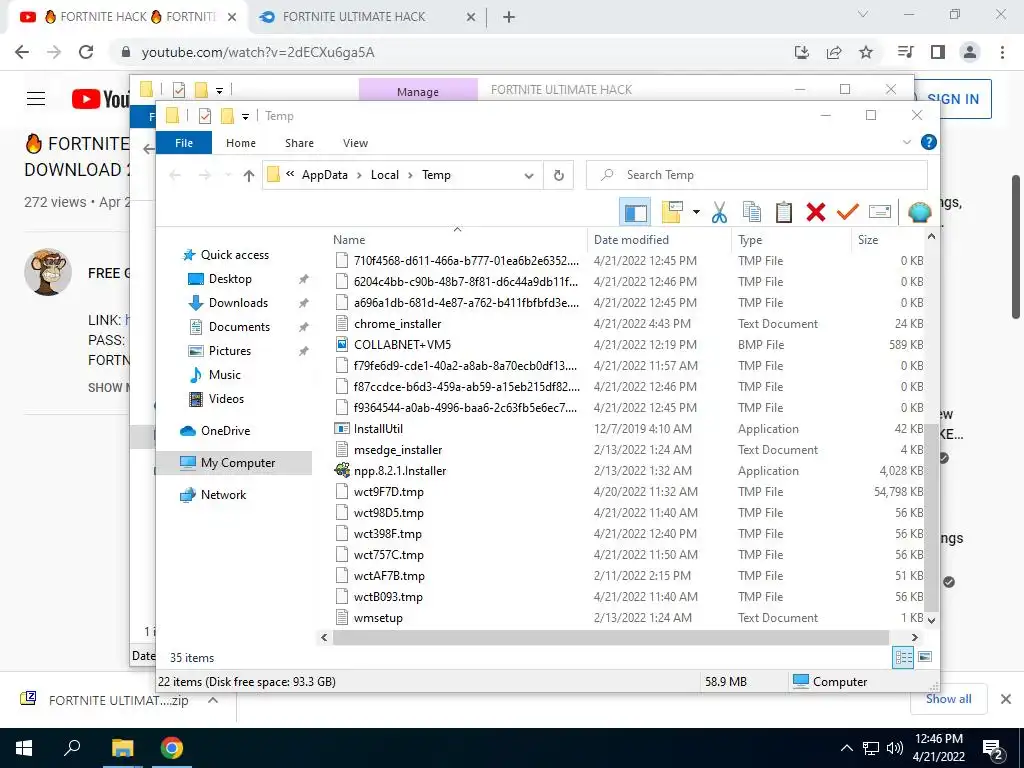Toggle the navigation pane layout icon
Screen dimensions: 1024x768
(x=635, y=212)
